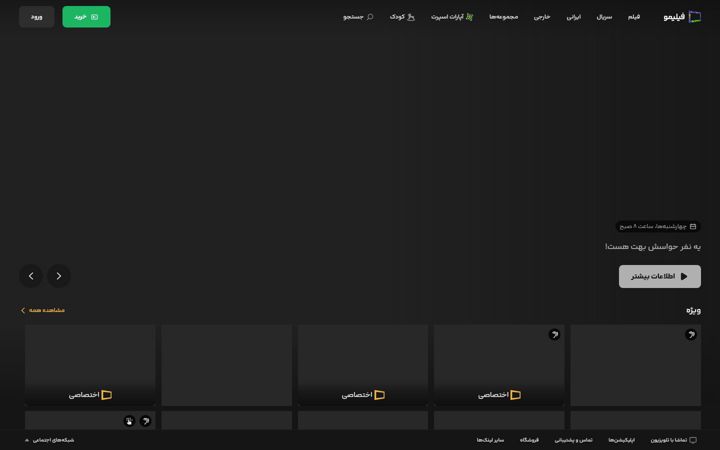Open the اختصاصی card that has a corner icon
The image size is (720, 450).
point(499,365)
